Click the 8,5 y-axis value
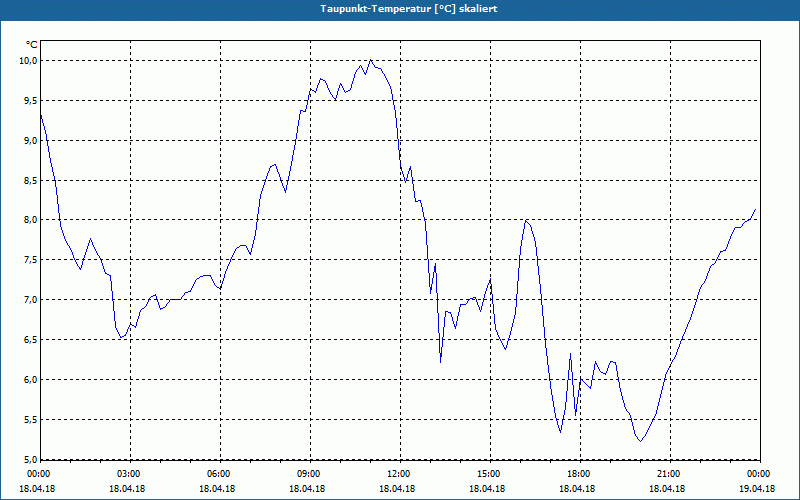The image size is (800, 500). point(31,180)
